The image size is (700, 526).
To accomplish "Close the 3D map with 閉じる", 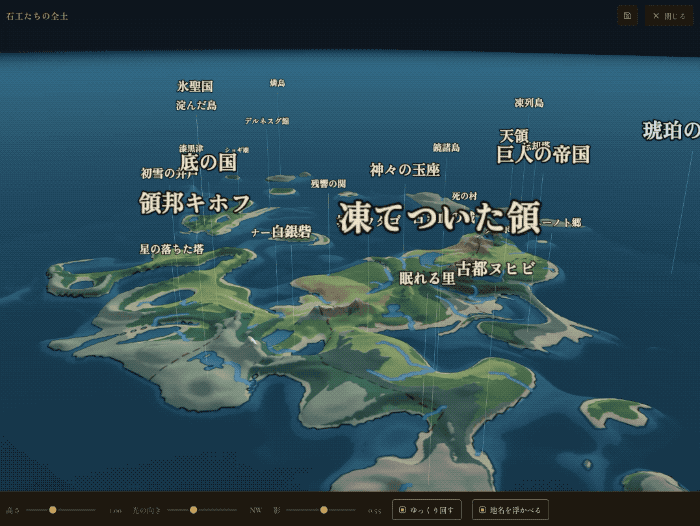I will point(669,16).
